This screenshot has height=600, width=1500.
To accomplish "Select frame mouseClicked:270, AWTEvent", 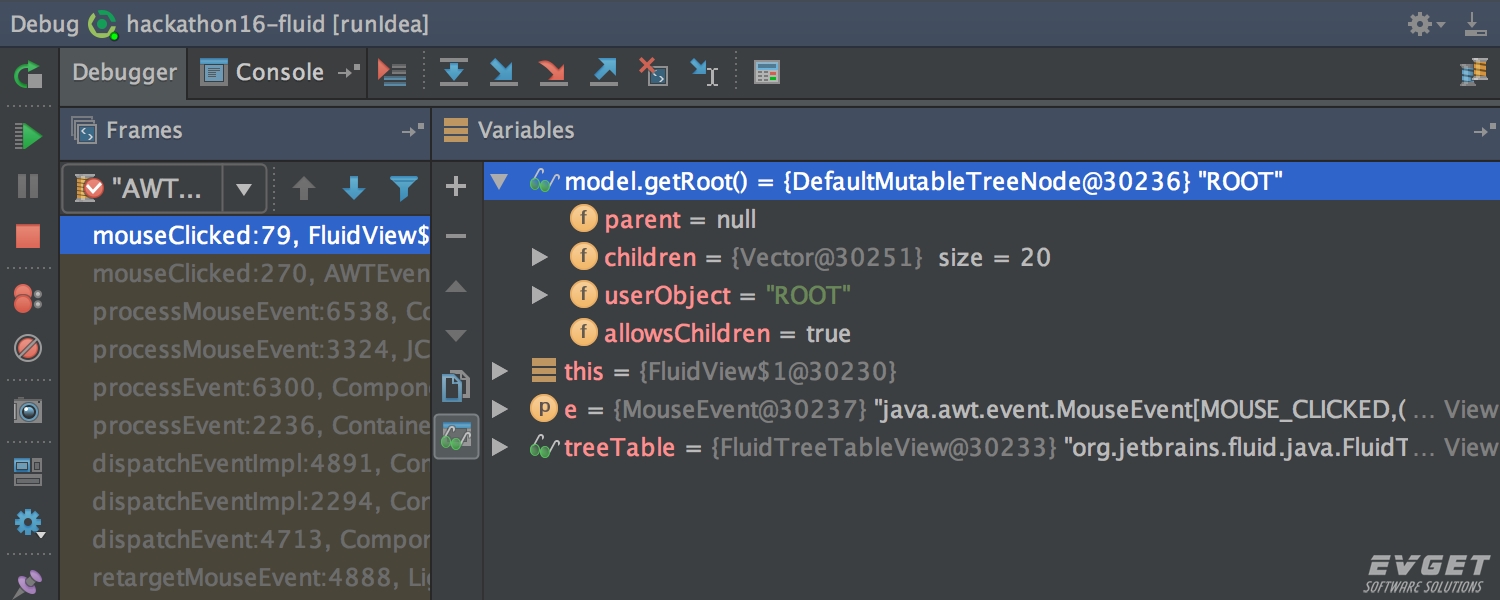I will 245,274.
